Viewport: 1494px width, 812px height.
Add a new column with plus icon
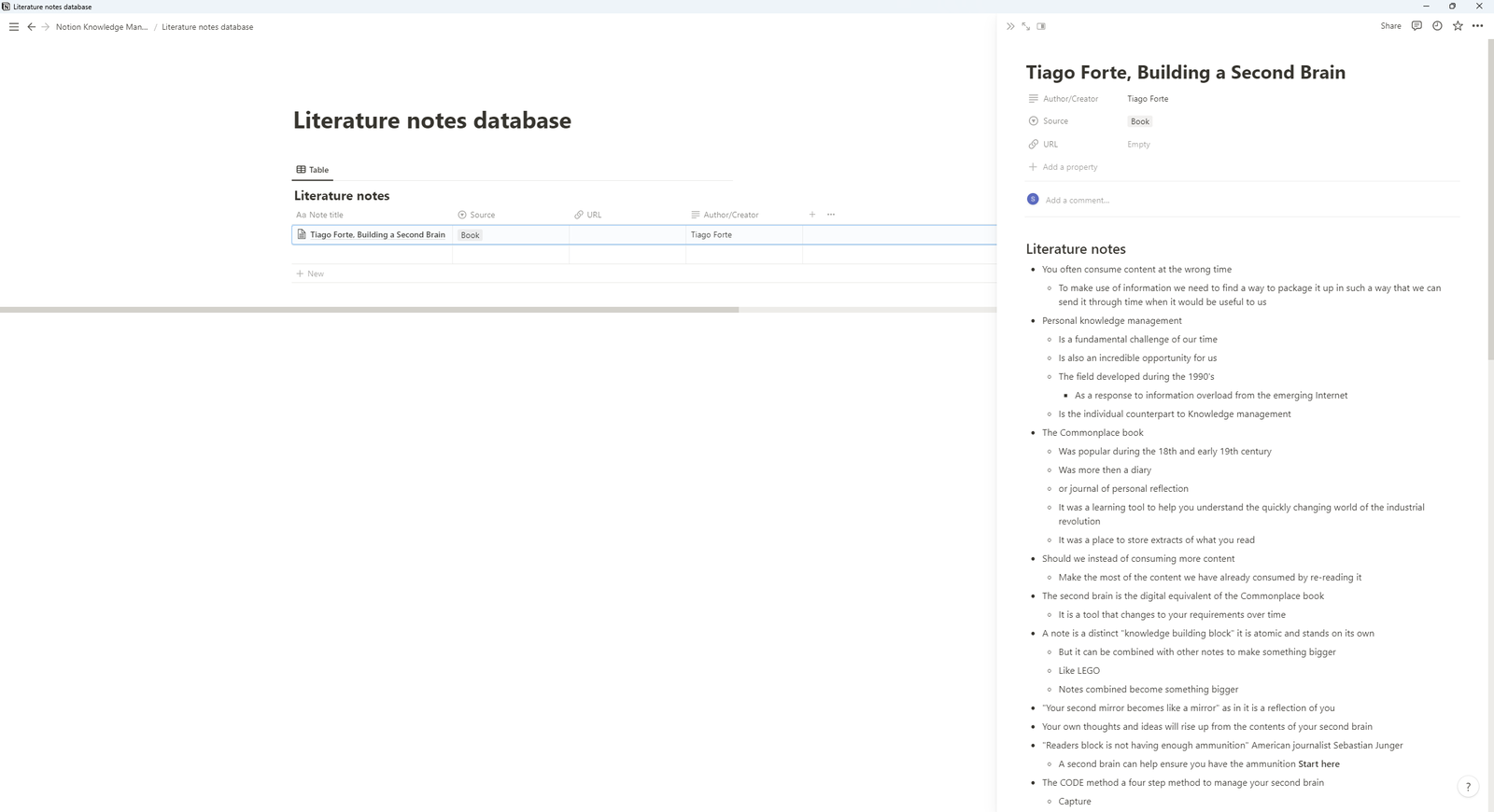tap(812, 215)
